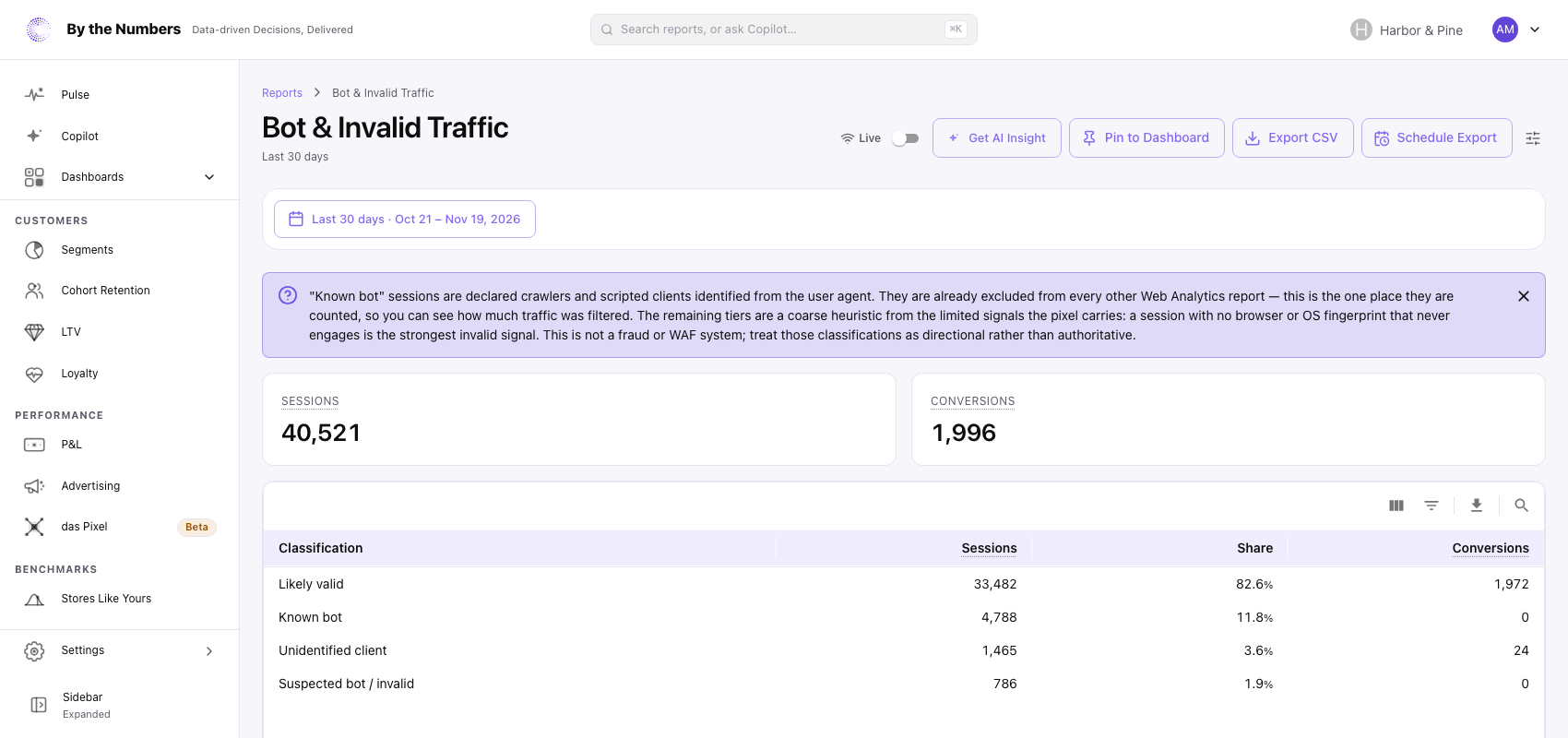Image resolution: width=1568 pixels, height=738 pixels.
Task: Dismiss the Known bot info banner
Action: tap(1524, 296)
